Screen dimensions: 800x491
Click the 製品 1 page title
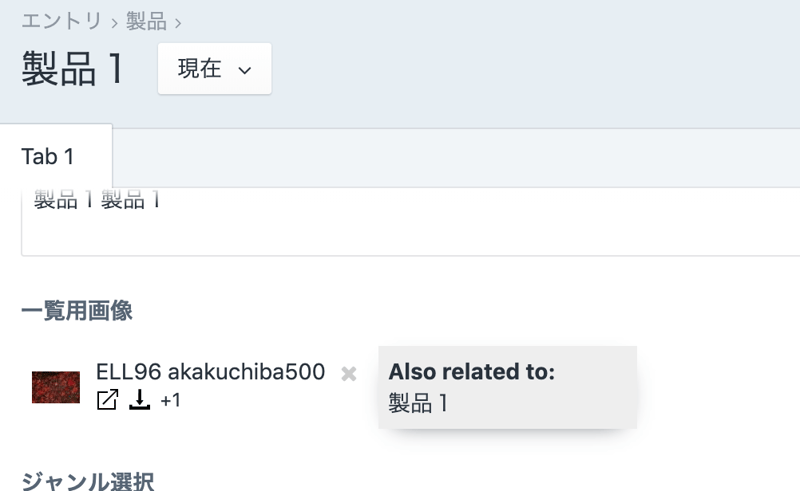click(73, 69)
